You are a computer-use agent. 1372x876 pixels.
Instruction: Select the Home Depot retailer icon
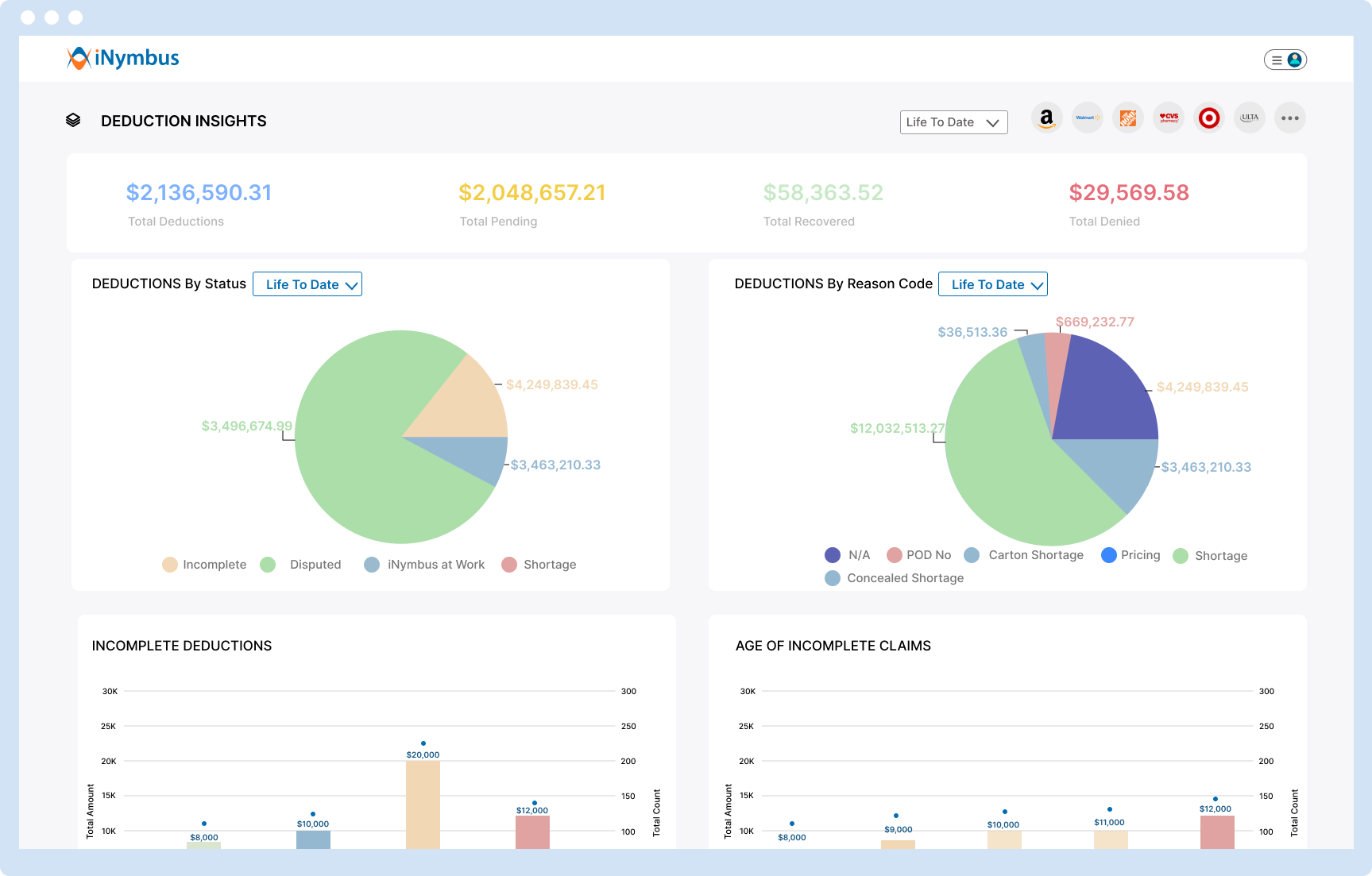click(1127, 117)
